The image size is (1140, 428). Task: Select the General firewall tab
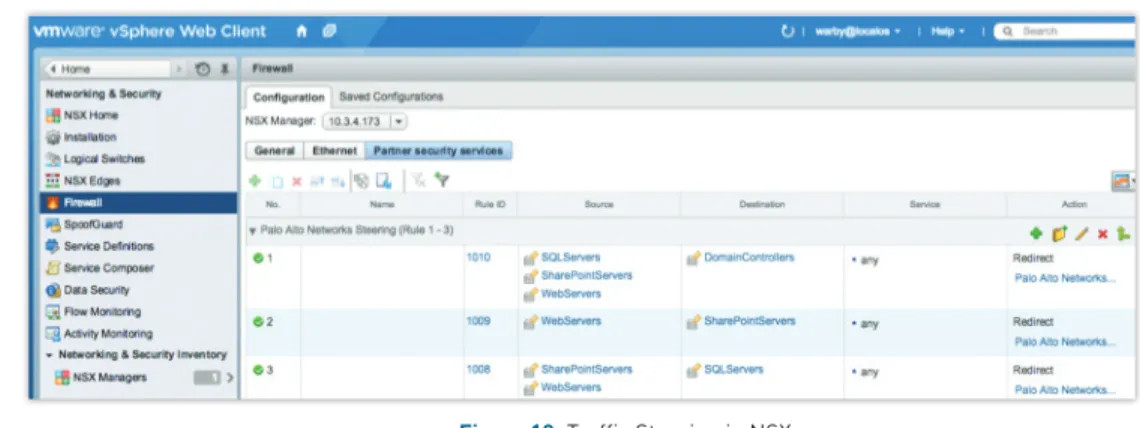coord(275,150)
